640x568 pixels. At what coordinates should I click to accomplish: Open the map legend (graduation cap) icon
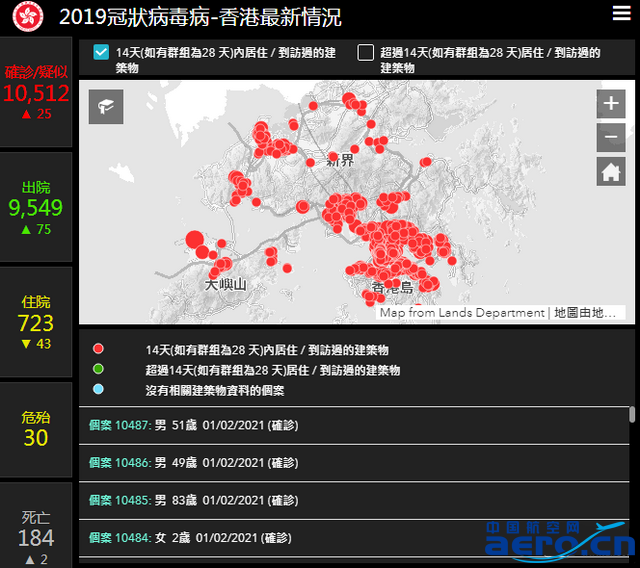tap(106, 106)
